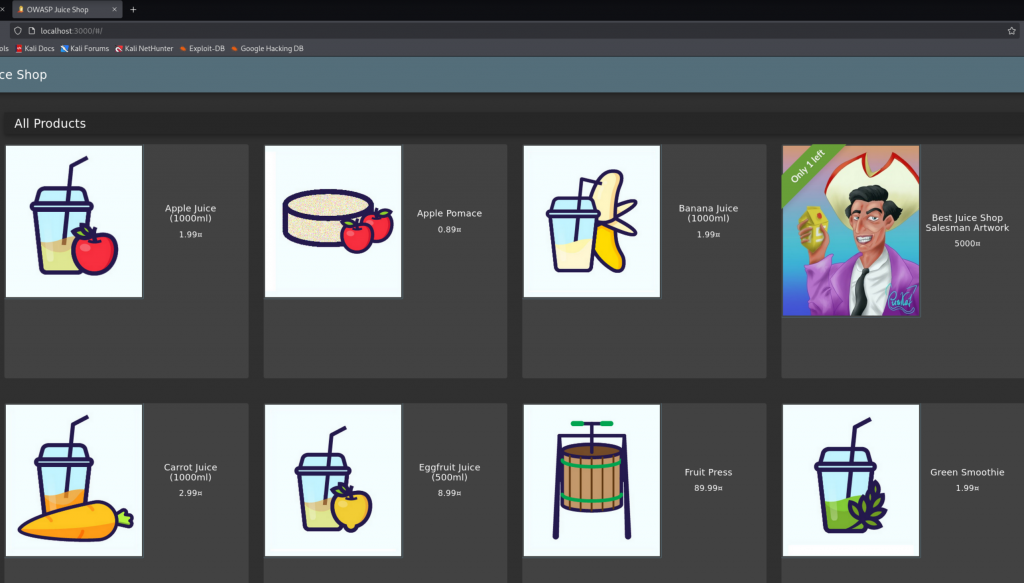Open the Fruit Press product image
The height and width of the screenshot is (583, 1024).
coord(592,481)
